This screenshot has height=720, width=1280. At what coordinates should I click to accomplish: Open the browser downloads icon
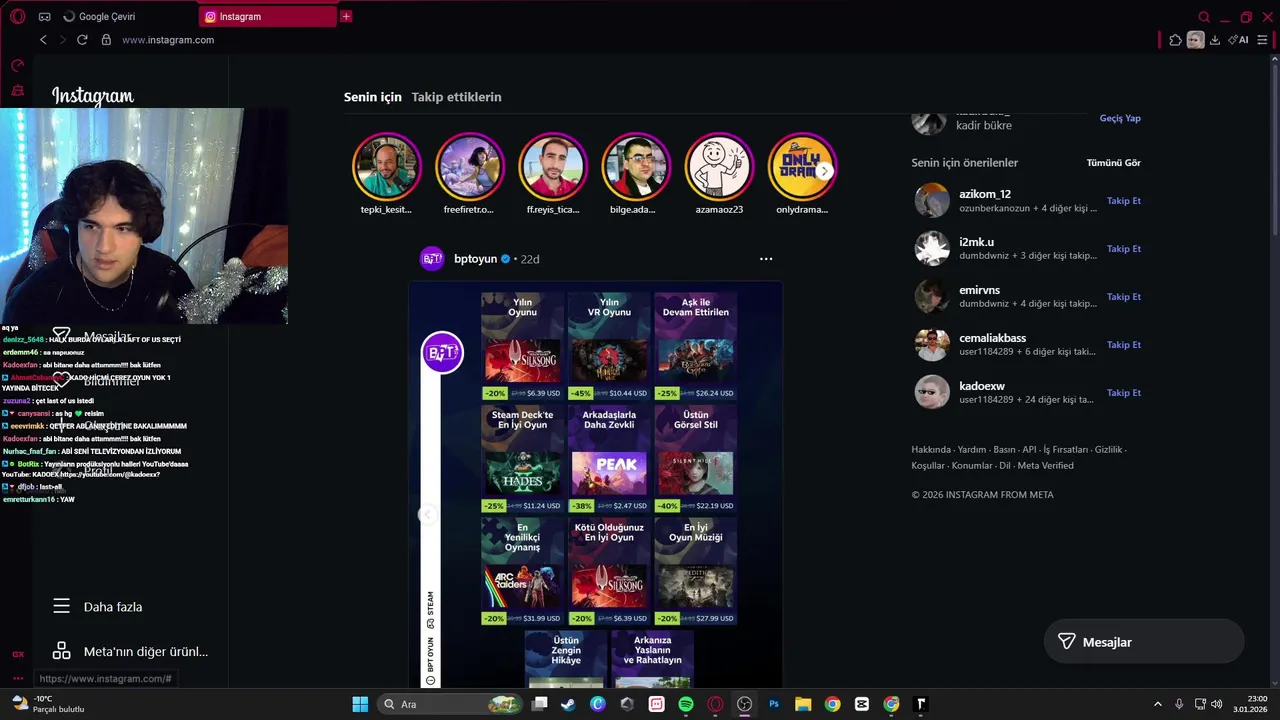point(1215,40)
